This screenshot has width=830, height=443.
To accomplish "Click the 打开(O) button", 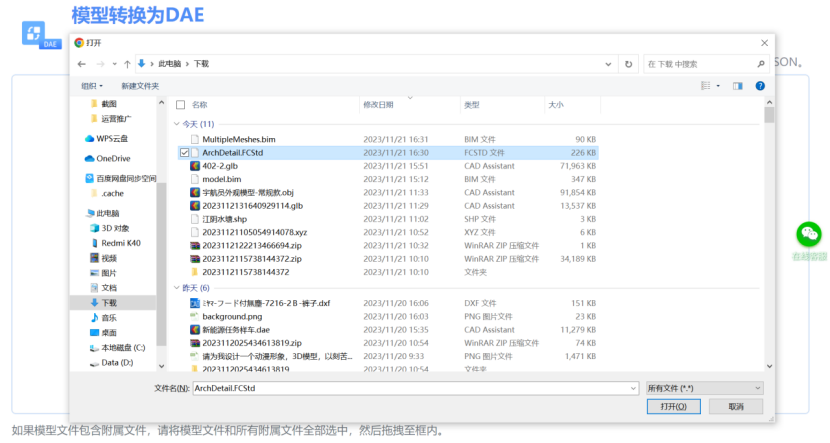I will [x=673, y=406].
